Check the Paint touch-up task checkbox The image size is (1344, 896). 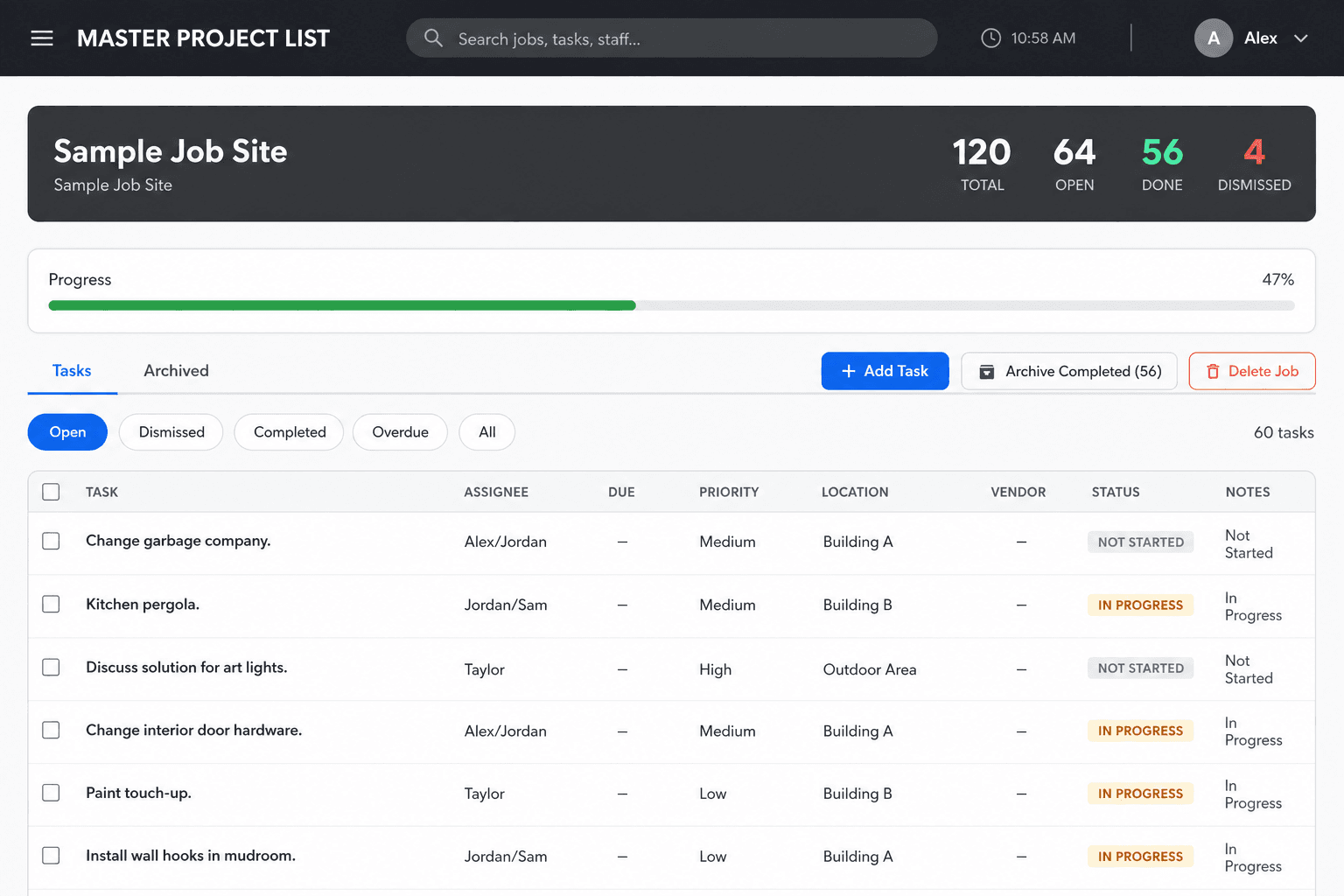(x=51, y=793)
